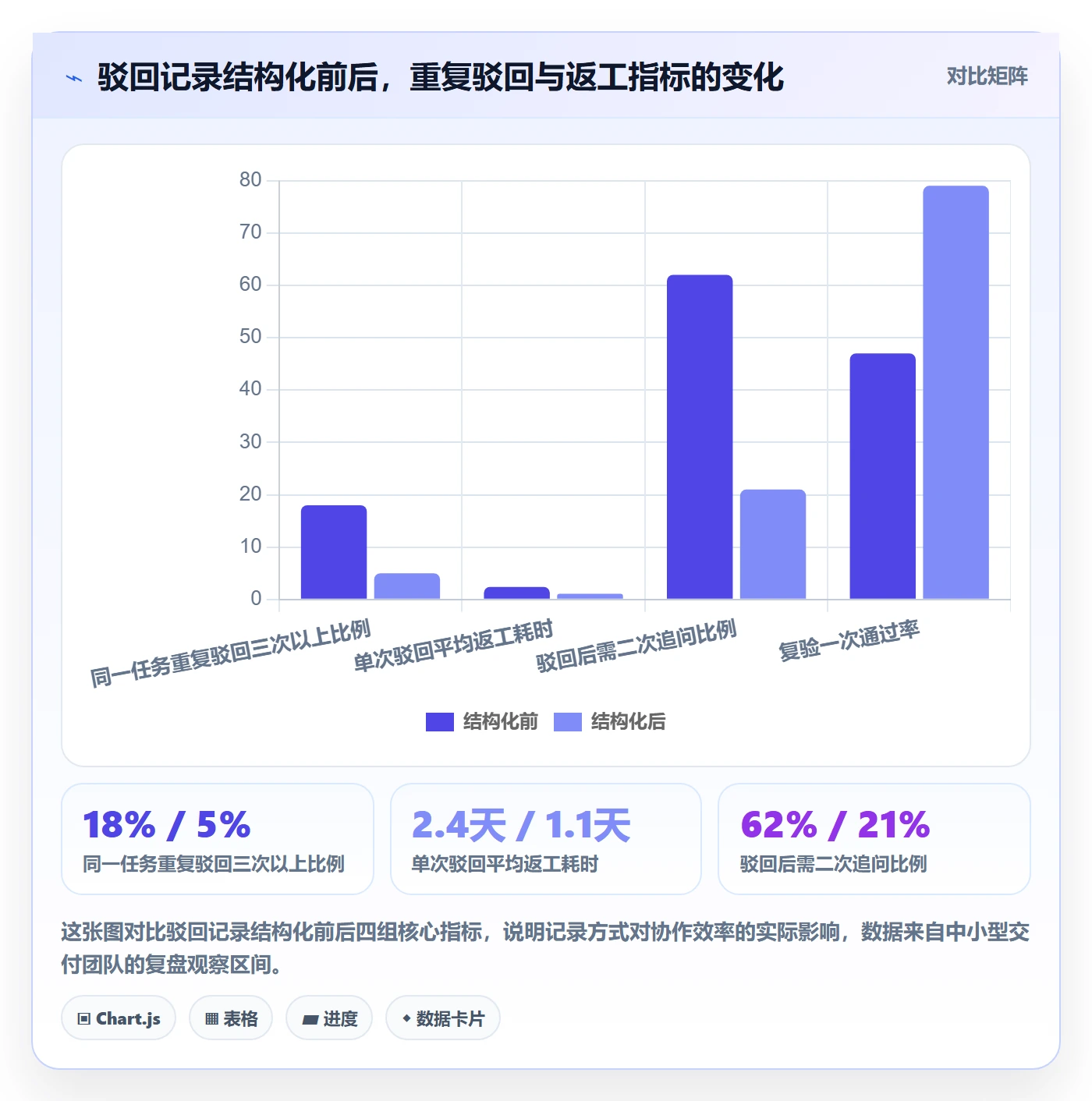This screenshot has height=1101, width=1092.
Task: Click the y-axis value 80
Action: pyautogui.click(x=250, y=180)
